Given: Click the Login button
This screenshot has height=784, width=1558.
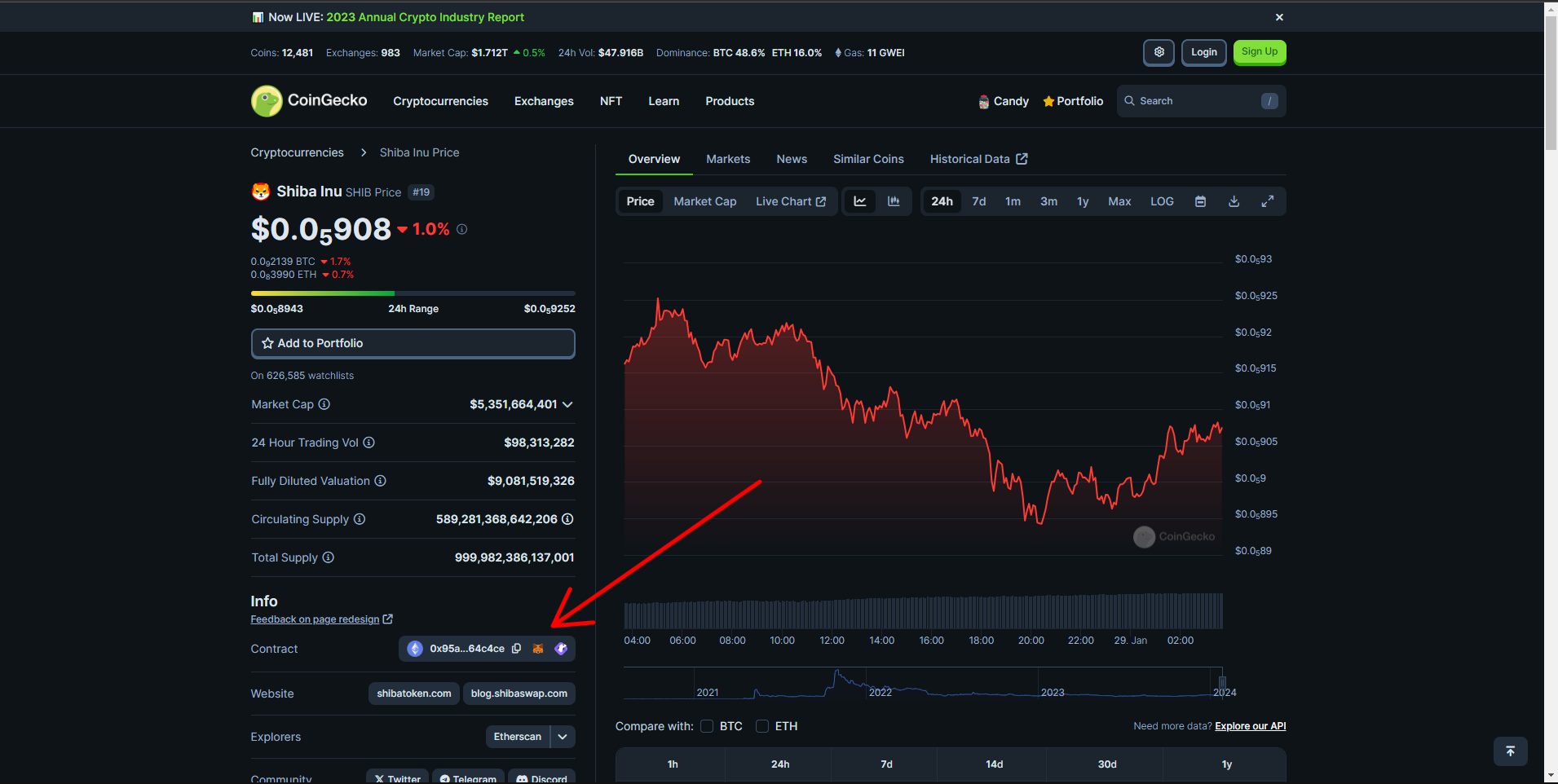Looking at the screenshot, I should (x=1203, y=52).
